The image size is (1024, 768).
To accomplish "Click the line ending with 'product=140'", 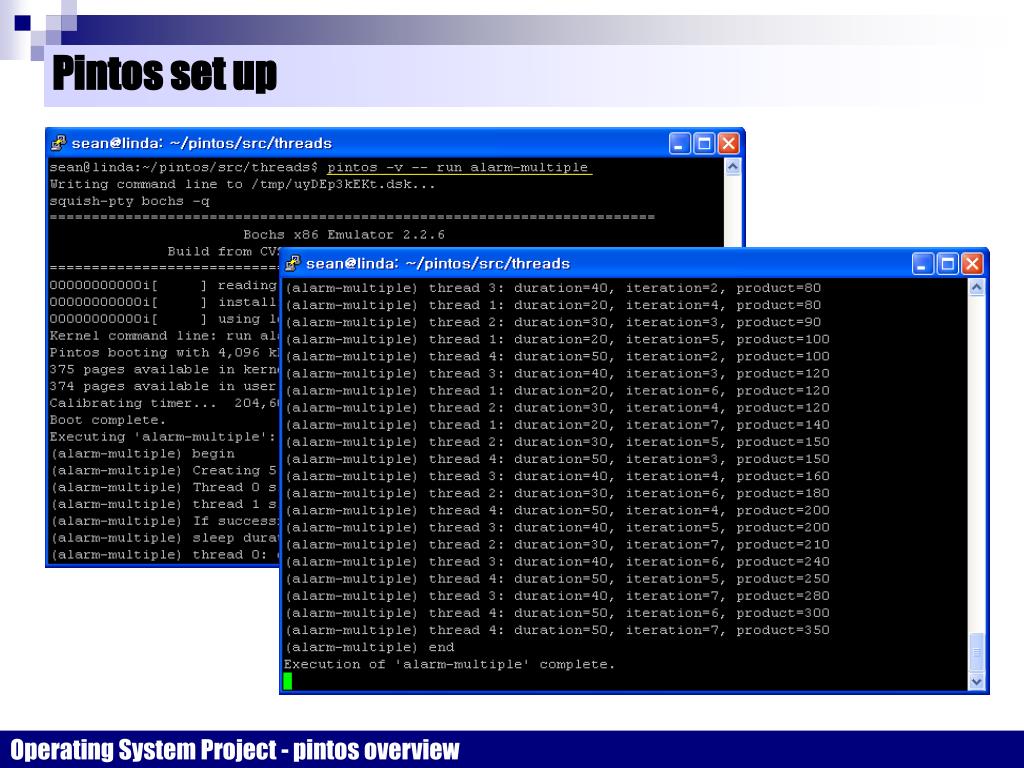I will [557, 424].
